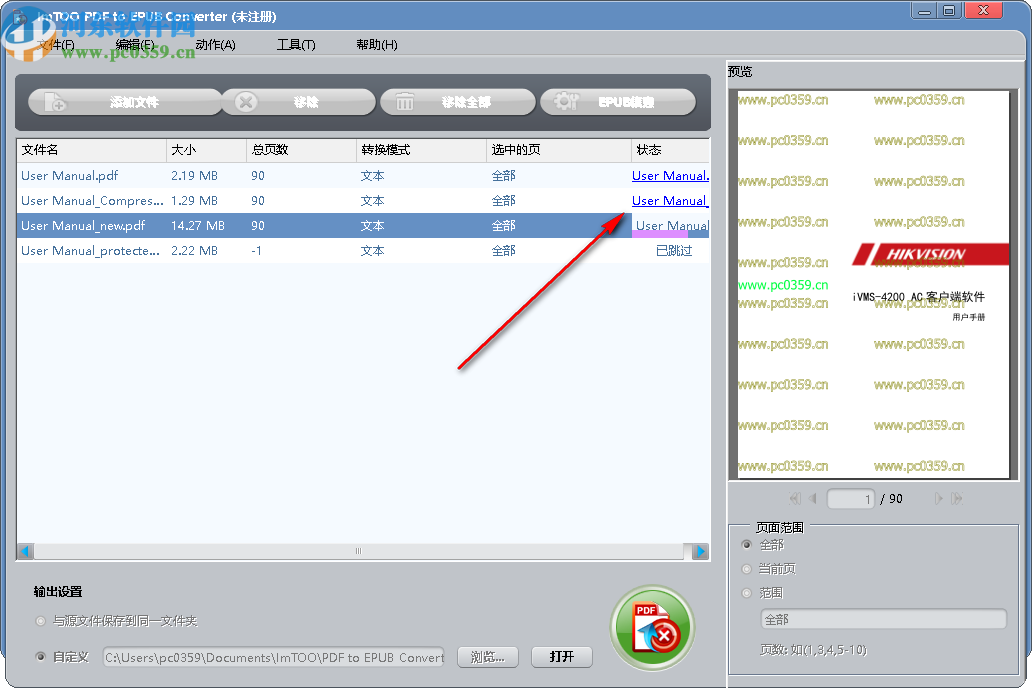Image resolution: width=1032 pixels, height=688 pixels.
Task: Click the 移除 remove icon
Action: point(244,101)
